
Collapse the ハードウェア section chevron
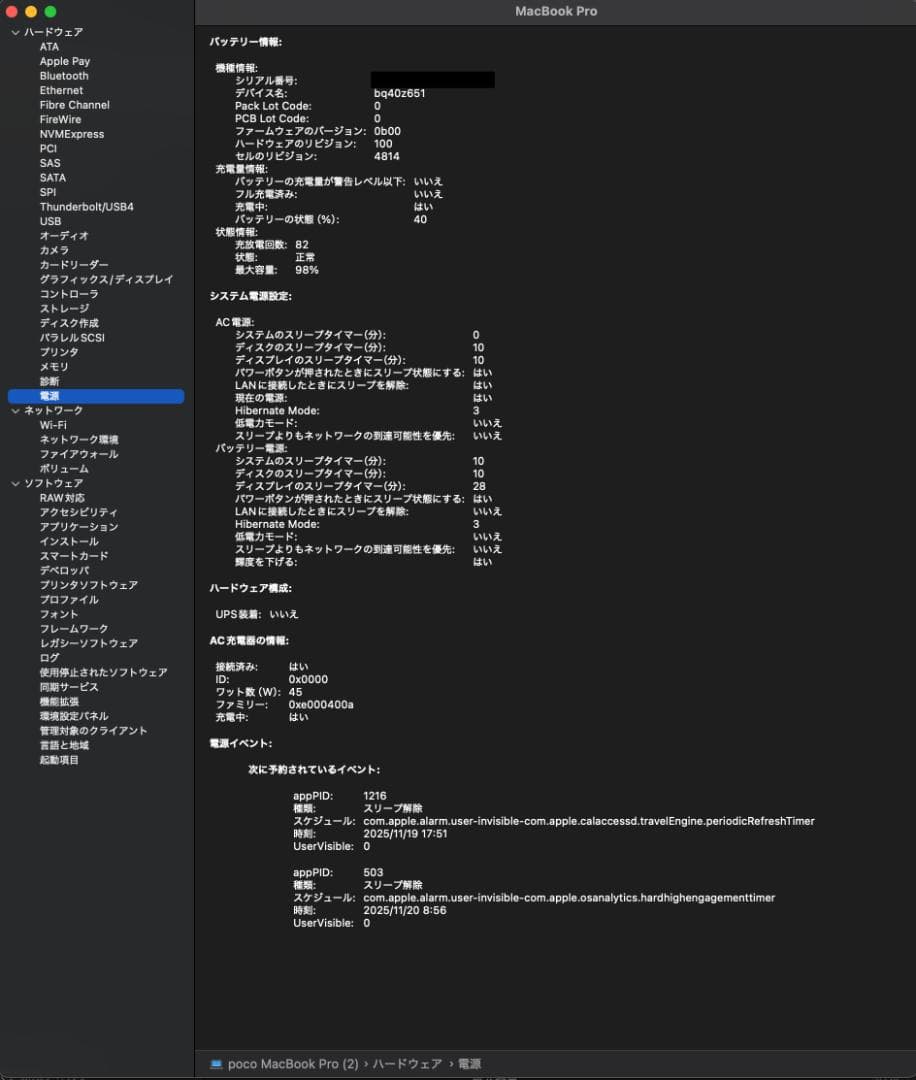tap(15, 32)
